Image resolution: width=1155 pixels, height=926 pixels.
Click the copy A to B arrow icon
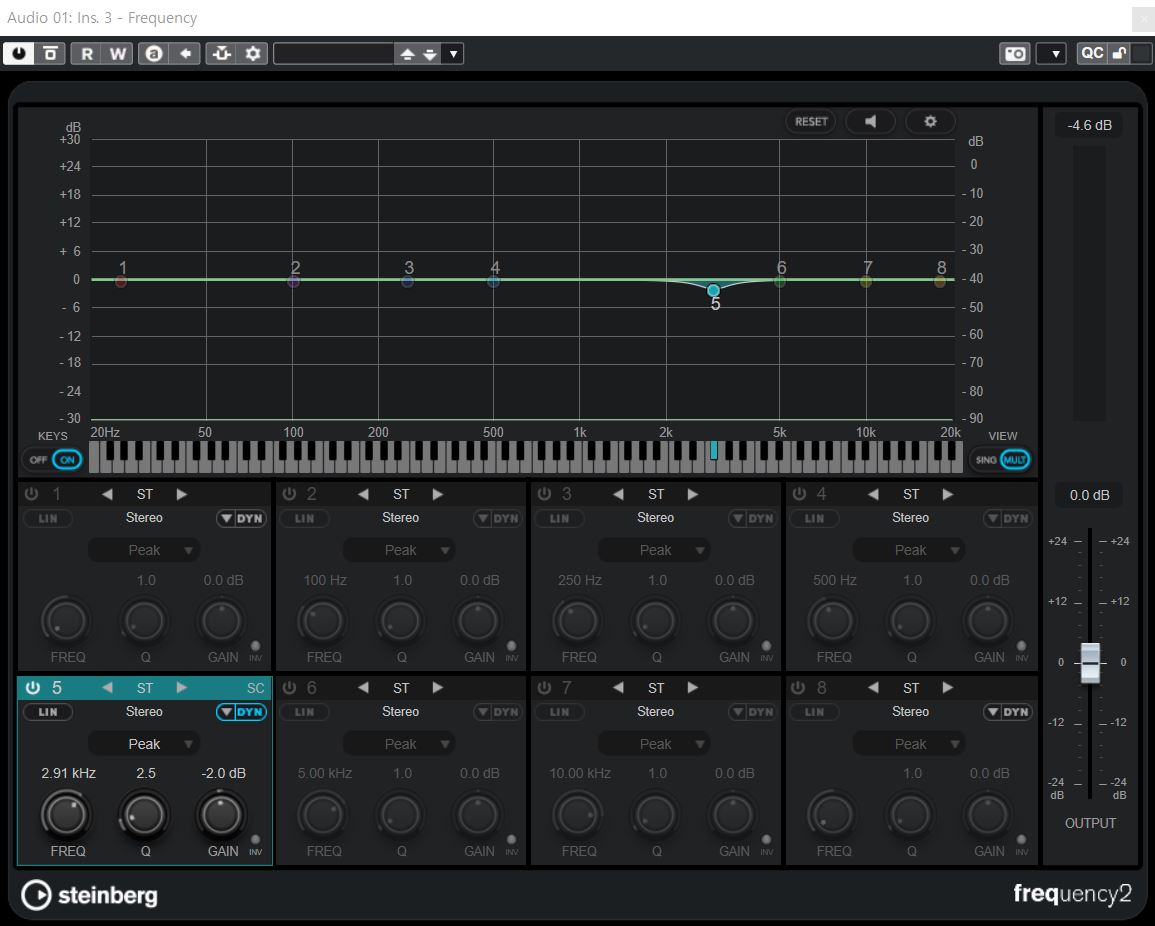[x=186, y=54]
